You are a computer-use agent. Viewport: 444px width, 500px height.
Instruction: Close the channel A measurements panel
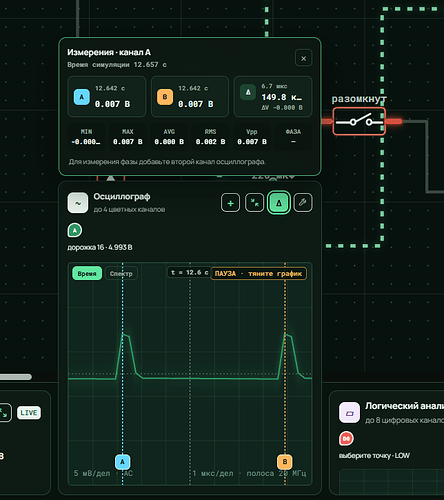point(303,58)
